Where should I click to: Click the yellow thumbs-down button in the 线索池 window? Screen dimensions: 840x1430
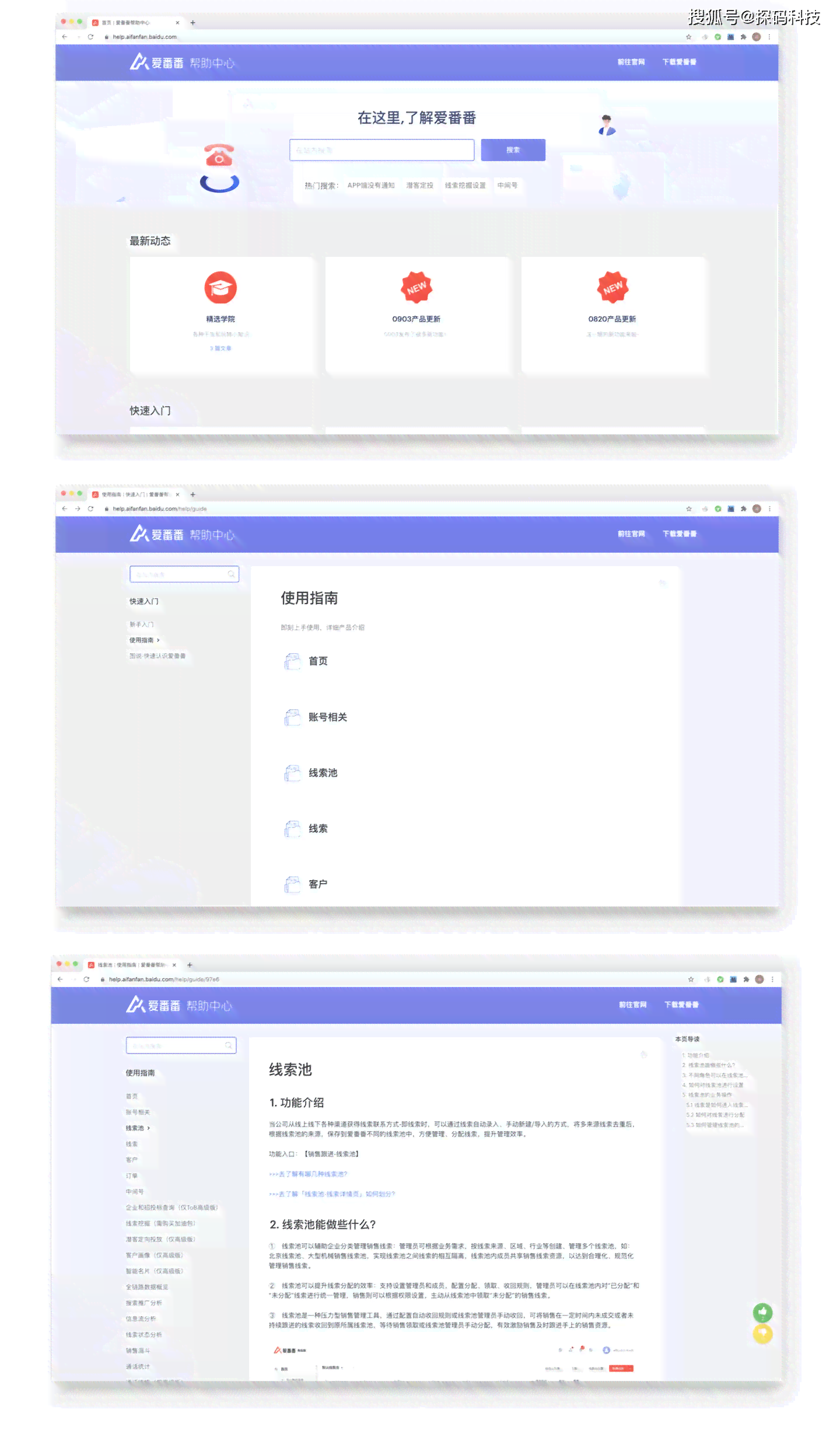pos(762,1334)
